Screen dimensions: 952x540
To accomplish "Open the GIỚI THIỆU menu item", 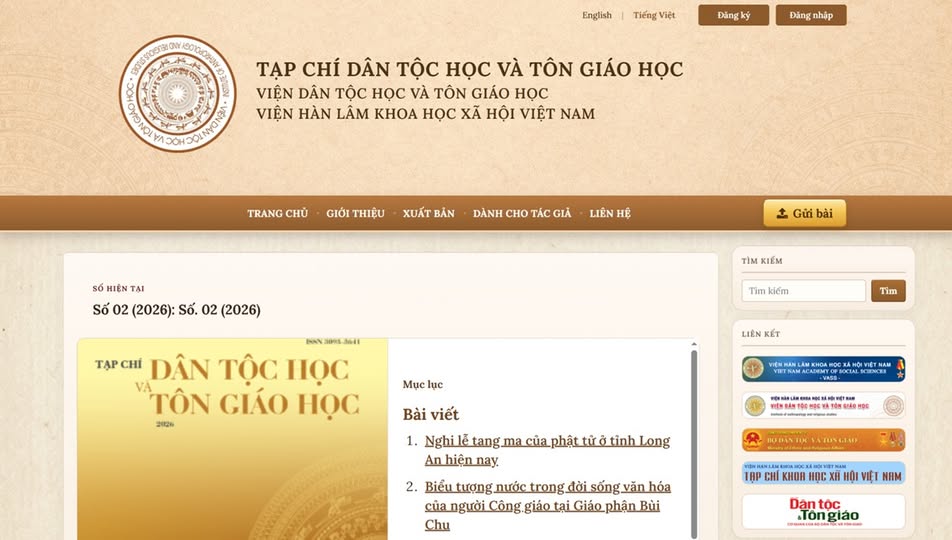I will tap(355, 213).
